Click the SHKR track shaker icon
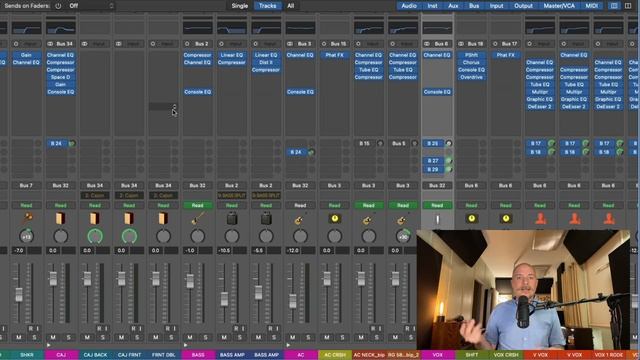 pyautogui.click(x=27, y=218)
